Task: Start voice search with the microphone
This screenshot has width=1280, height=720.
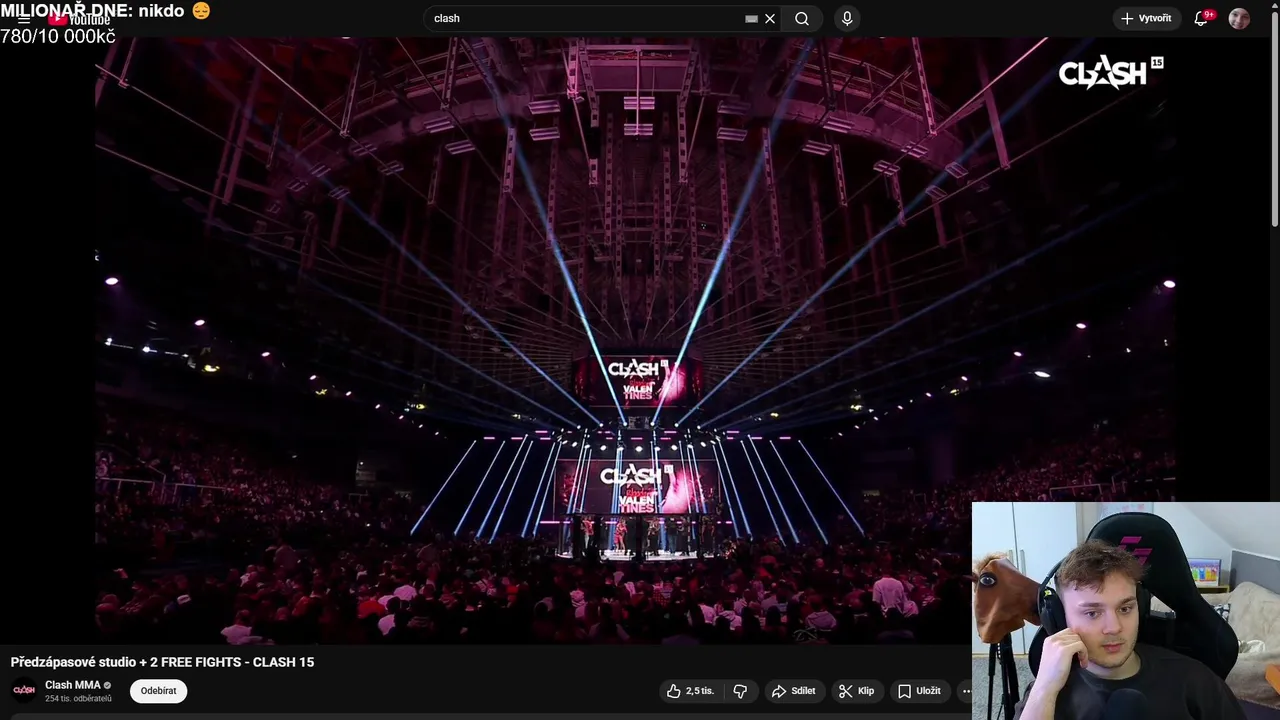Action: coord(847,18)
